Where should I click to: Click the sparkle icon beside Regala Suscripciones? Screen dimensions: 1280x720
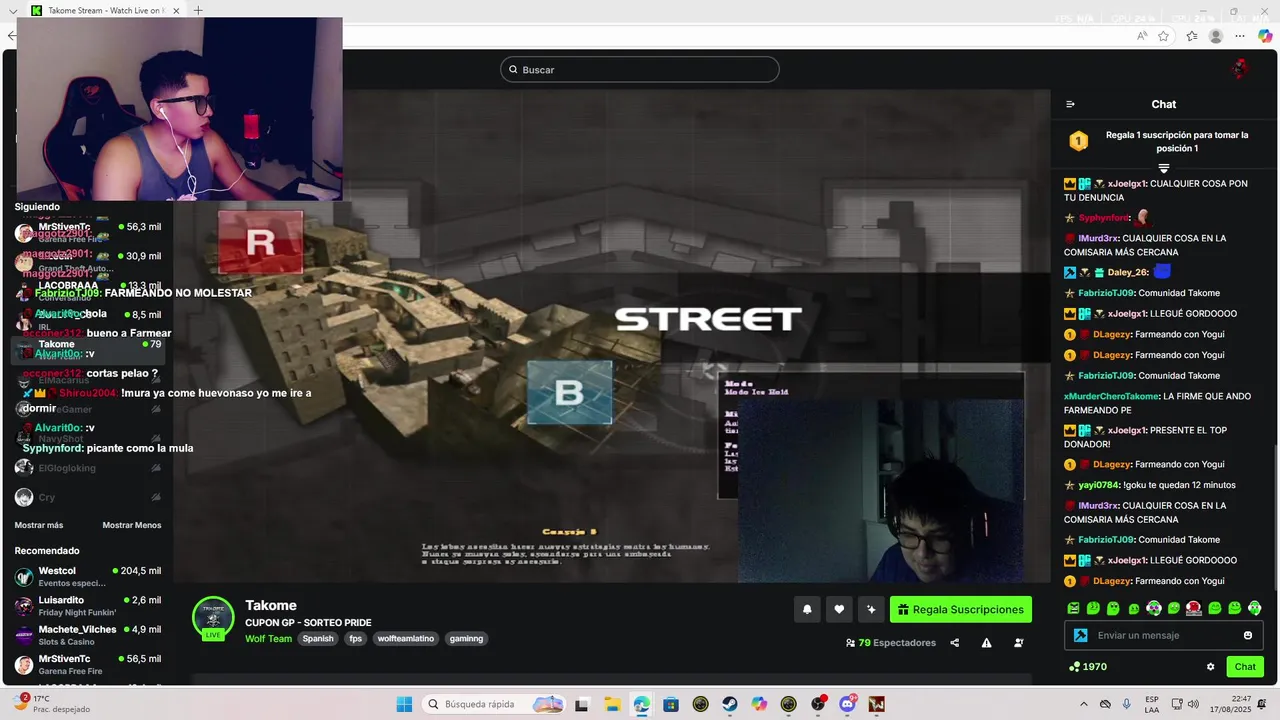point(871,610)
